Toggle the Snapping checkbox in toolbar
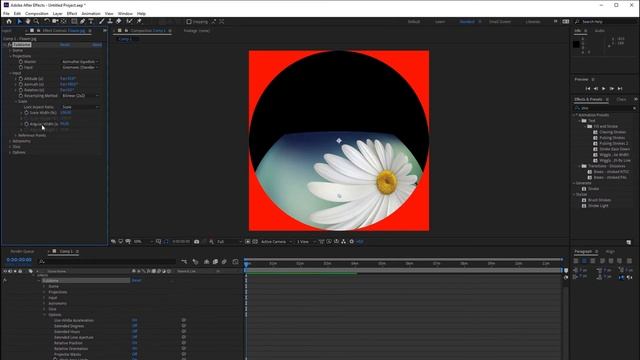The image size is (640, 360). click(189, 22)
